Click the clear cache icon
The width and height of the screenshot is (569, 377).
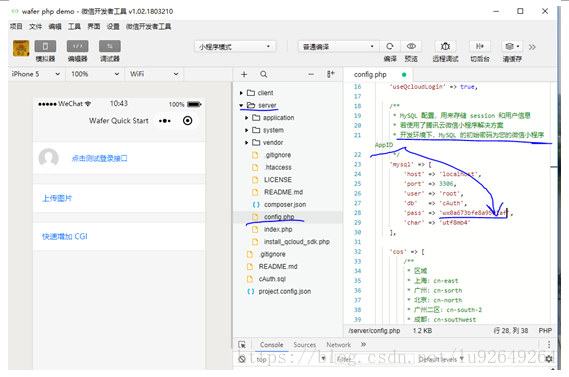coord(512,46)
